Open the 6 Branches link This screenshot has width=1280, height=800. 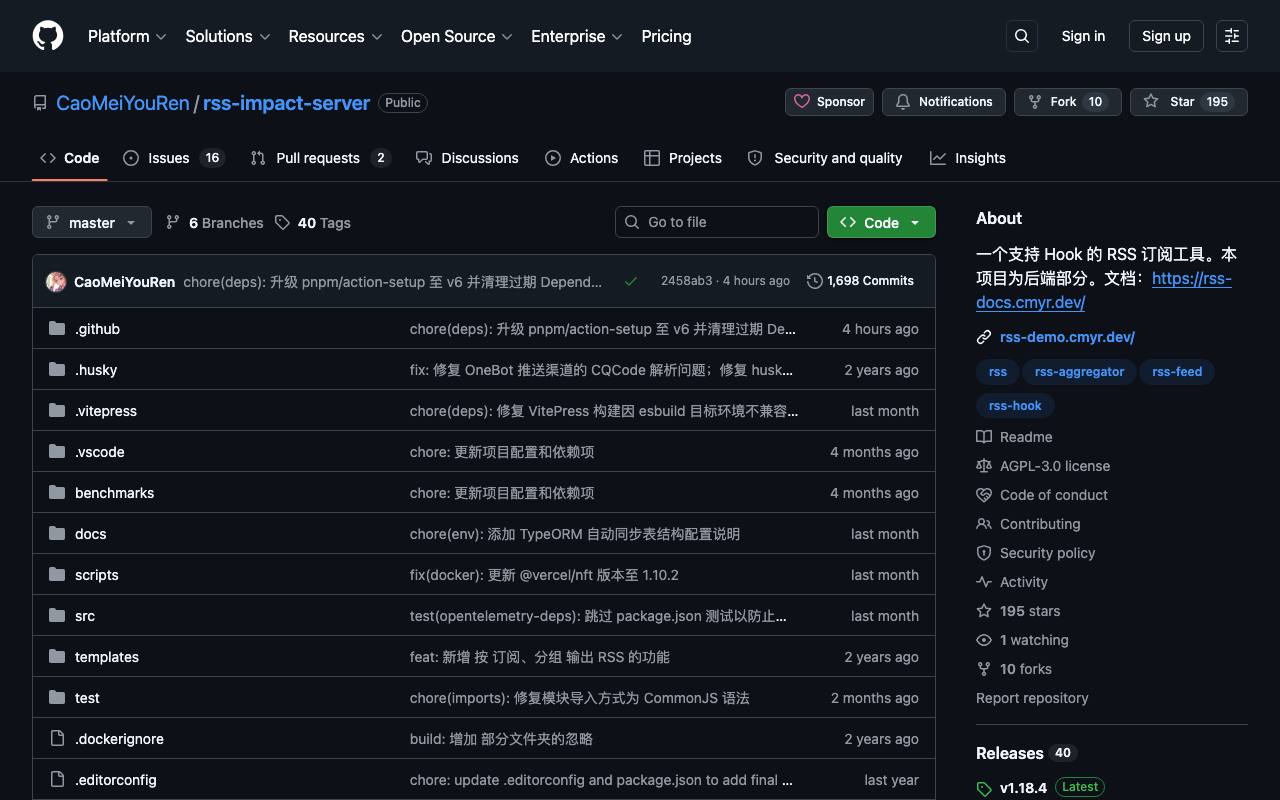tap(214, 223)
